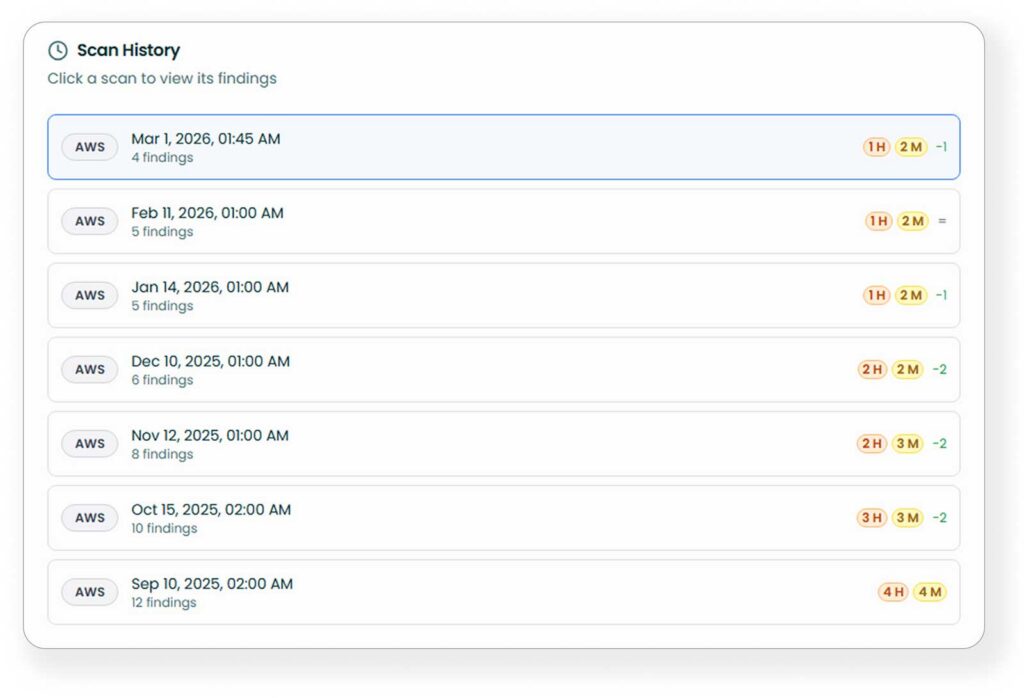
Task: Click the equals indicator on the Feb 11 row
Action: click(x=941, y=221)
